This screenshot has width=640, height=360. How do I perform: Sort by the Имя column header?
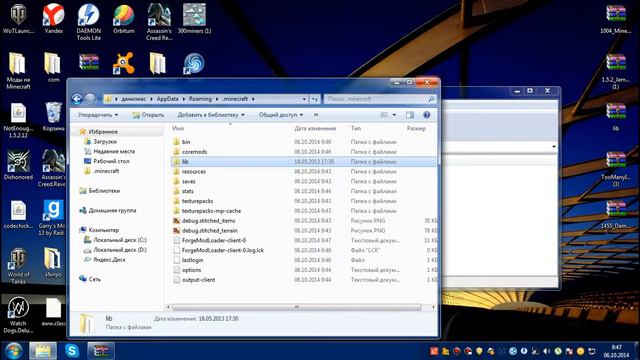(178, 128)
